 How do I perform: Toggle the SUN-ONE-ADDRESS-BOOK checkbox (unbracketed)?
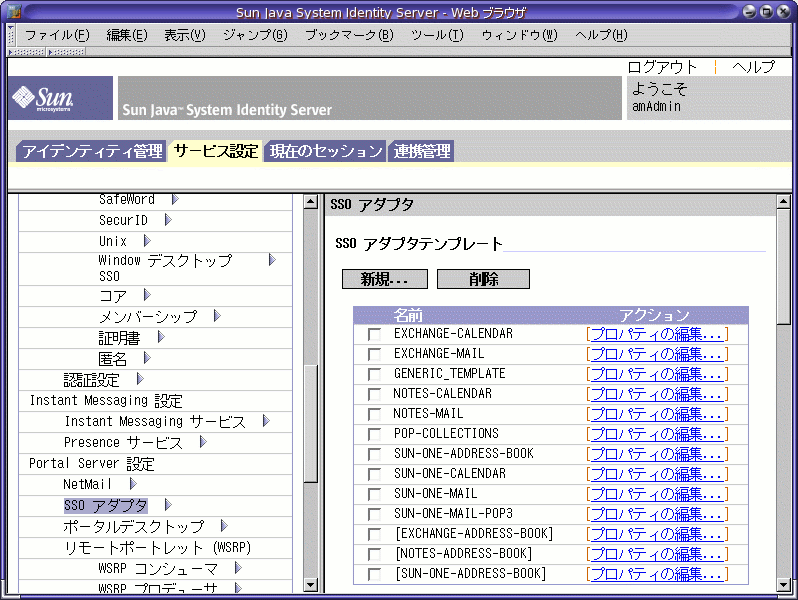click(374, 454)
